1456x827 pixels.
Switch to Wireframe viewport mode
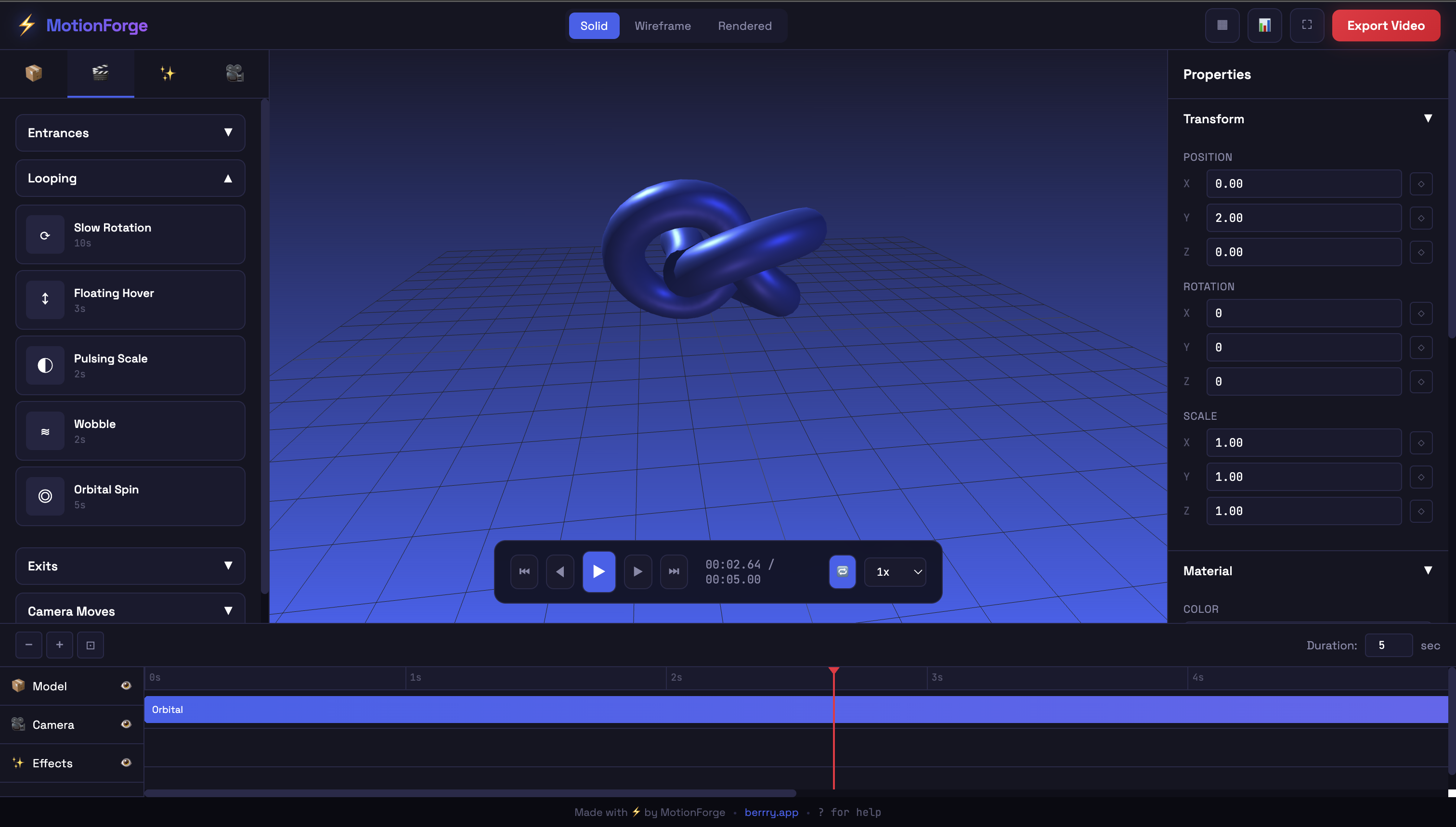[663, 26]
